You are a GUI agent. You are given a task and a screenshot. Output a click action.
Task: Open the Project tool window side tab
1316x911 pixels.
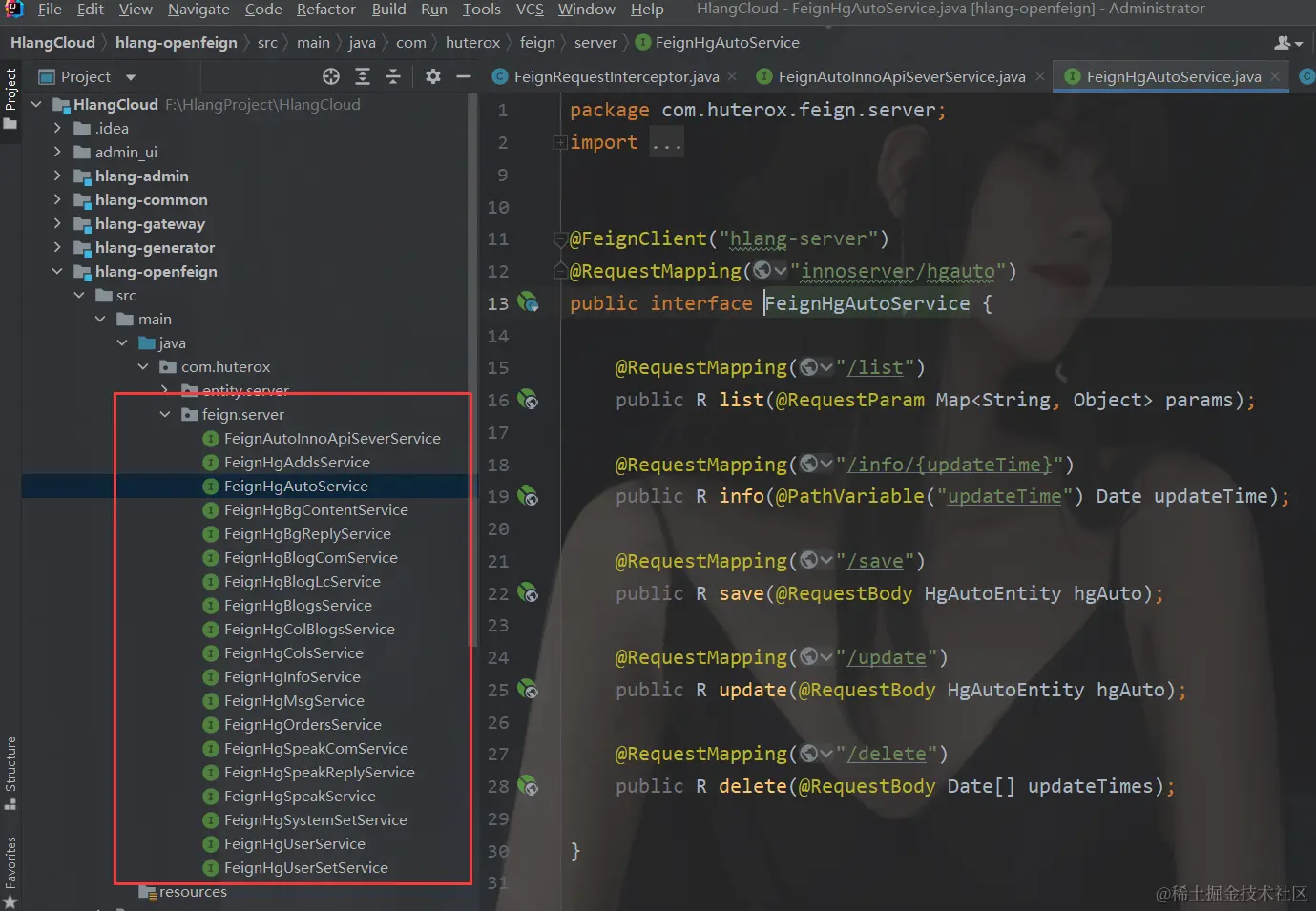[10, 98]
